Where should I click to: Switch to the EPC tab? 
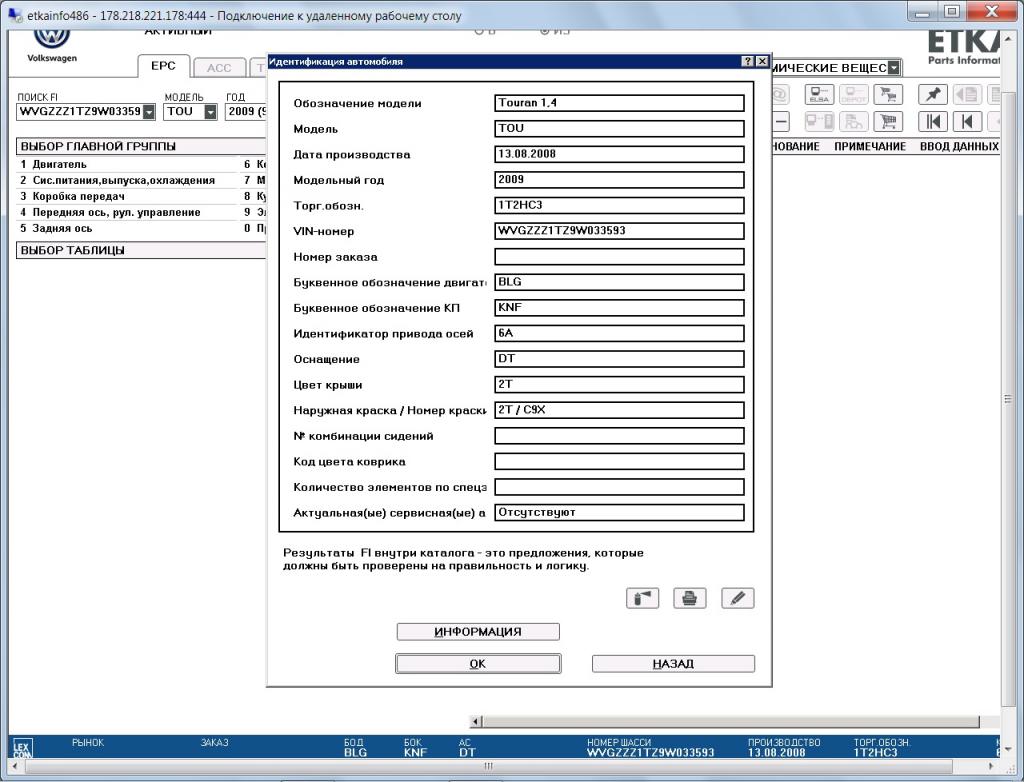pyautogui.click(x=163, y=66)
